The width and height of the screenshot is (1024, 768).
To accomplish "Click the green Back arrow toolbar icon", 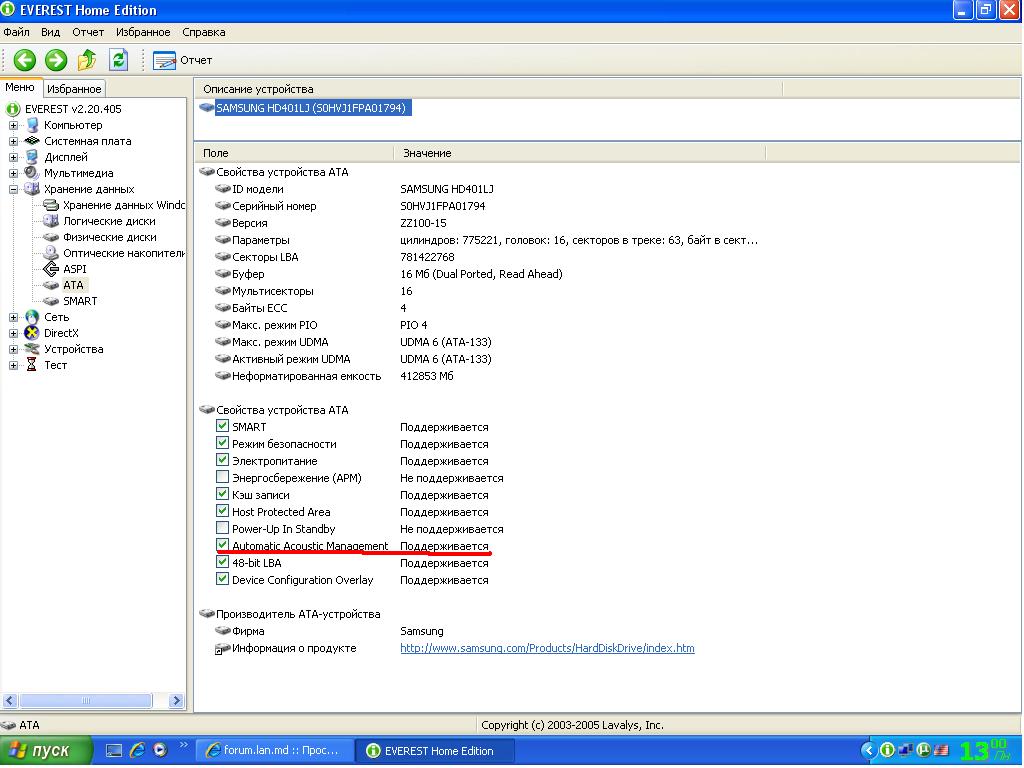I will point(24,60).
